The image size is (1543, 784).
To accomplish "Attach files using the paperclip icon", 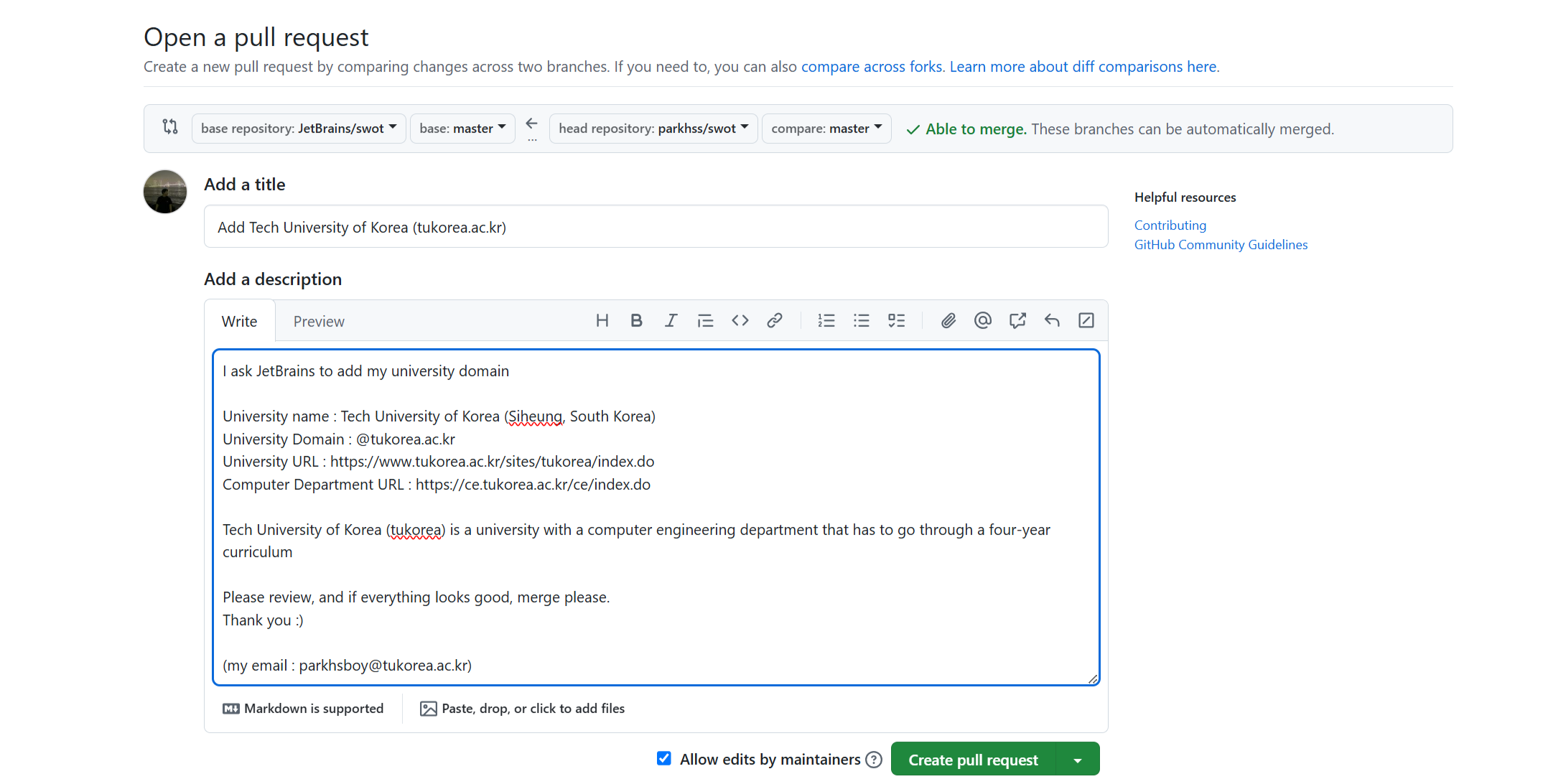I will click(x=948, y=320).
